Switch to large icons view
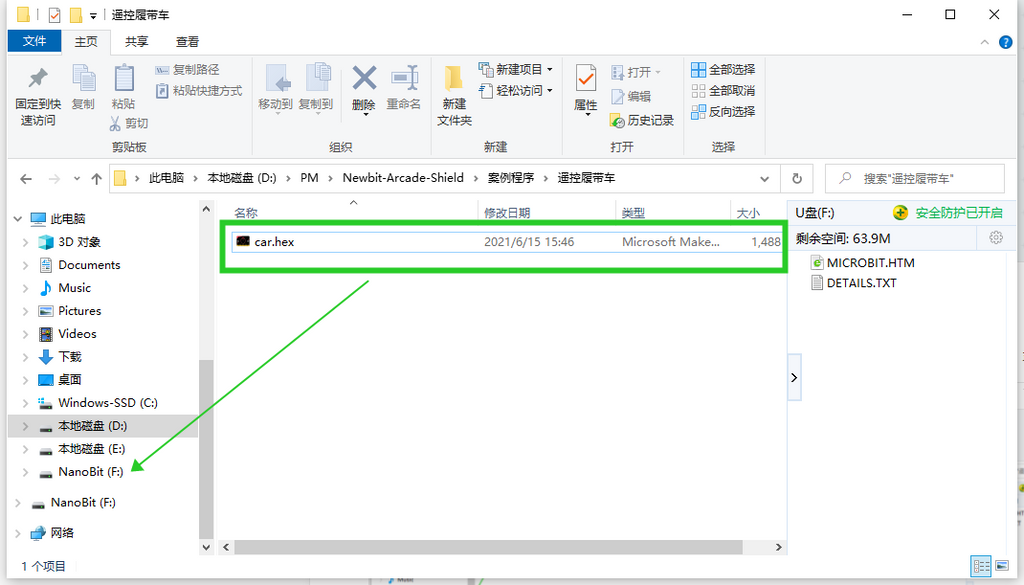 1000,566
